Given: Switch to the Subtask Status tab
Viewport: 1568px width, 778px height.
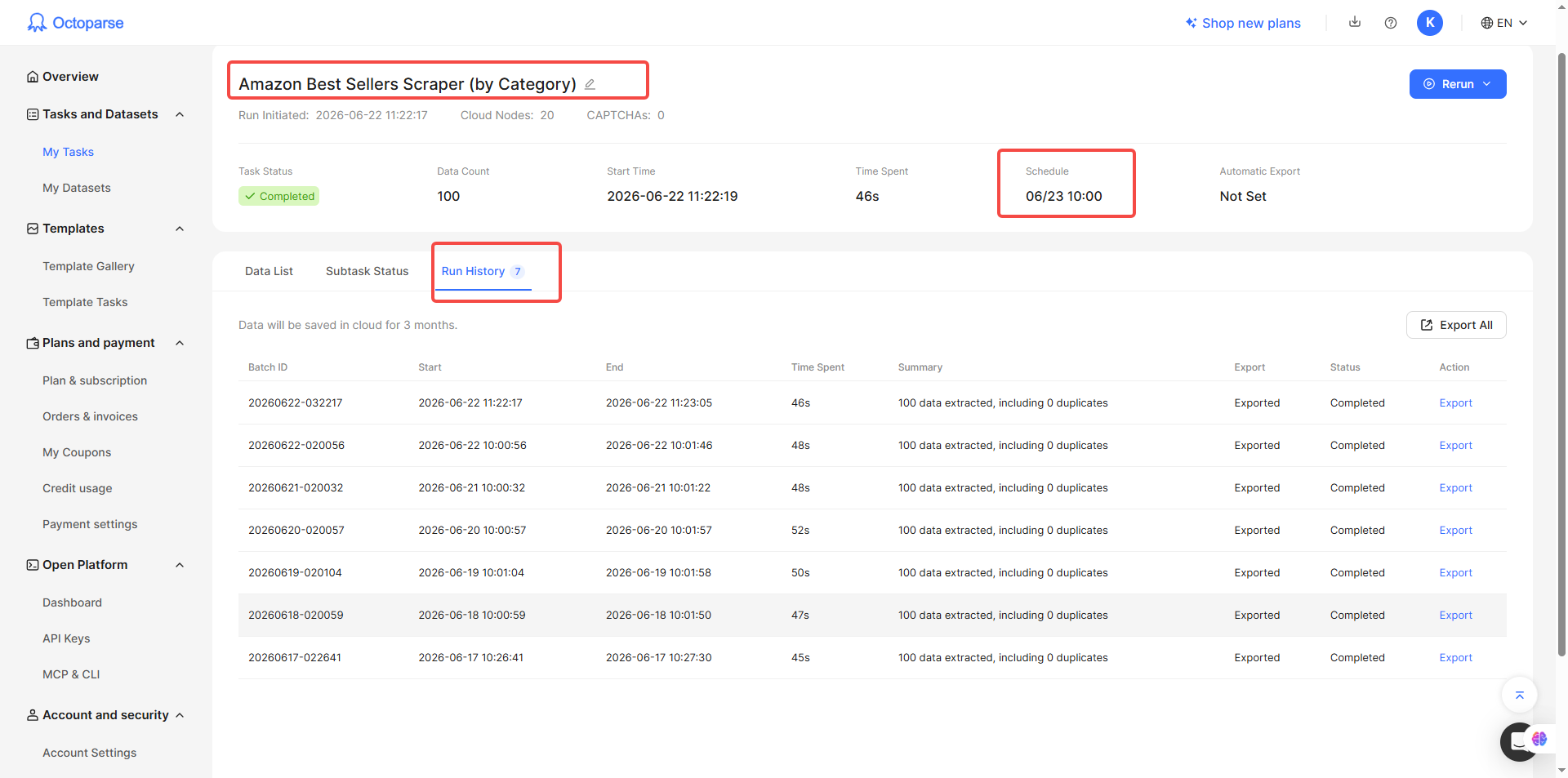Looking at the screenshot, I should [367, 271].
